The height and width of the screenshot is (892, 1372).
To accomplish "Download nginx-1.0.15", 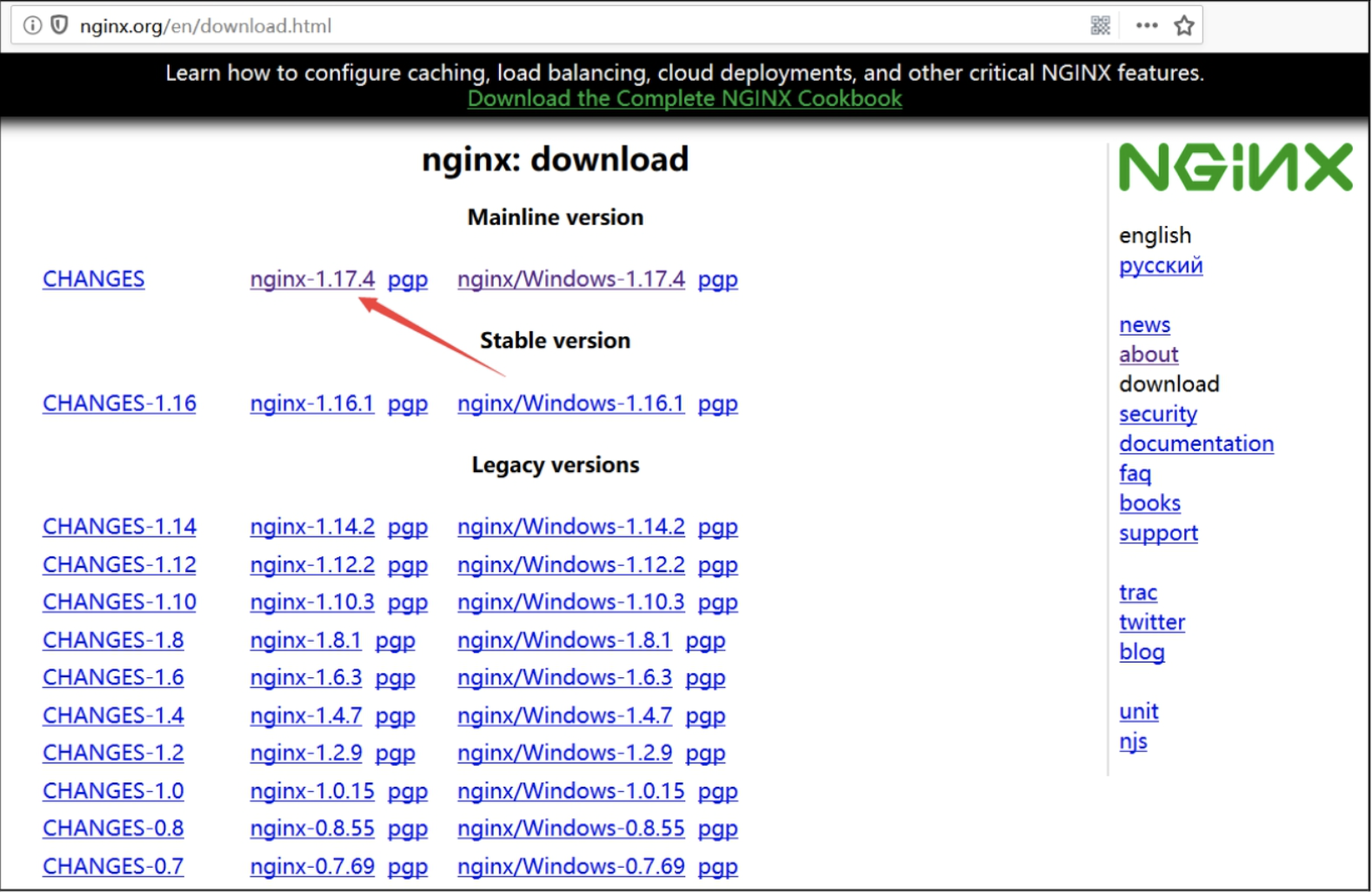I will [x=312, y=792].
